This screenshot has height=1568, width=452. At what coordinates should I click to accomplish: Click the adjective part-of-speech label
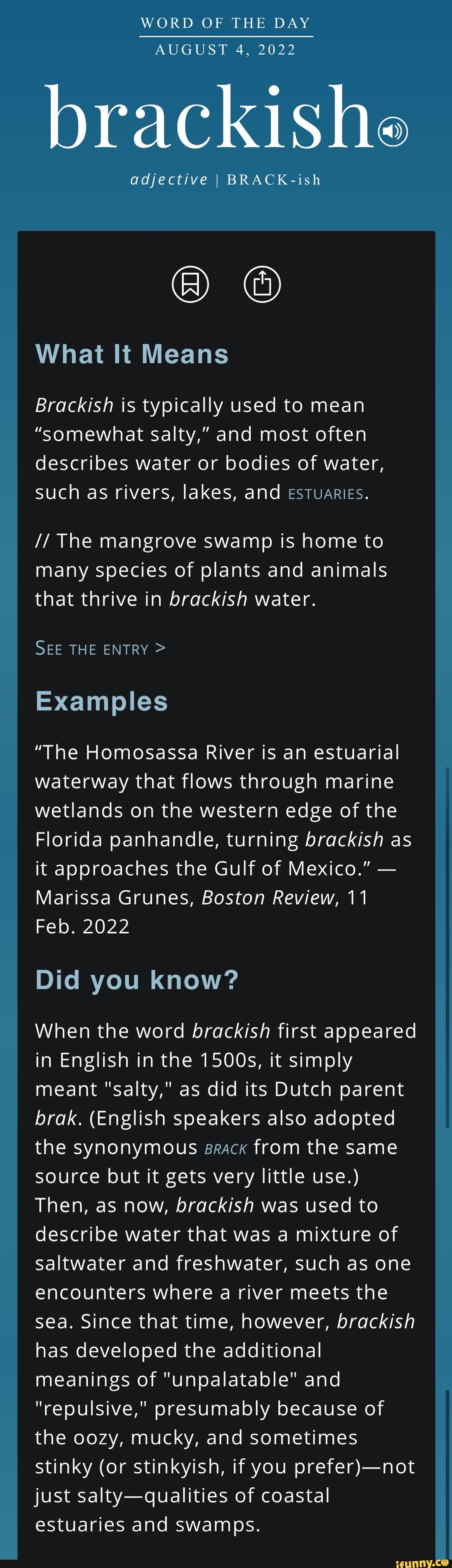(169, 179)
